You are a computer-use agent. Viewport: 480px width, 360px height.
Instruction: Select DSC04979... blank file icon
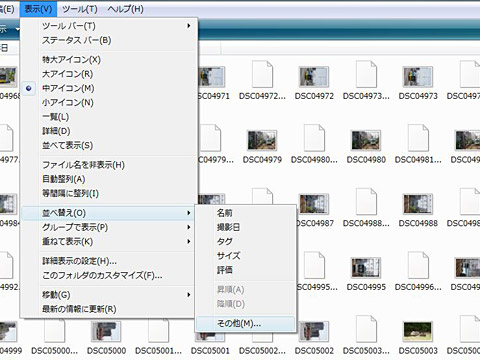point(211,138)
